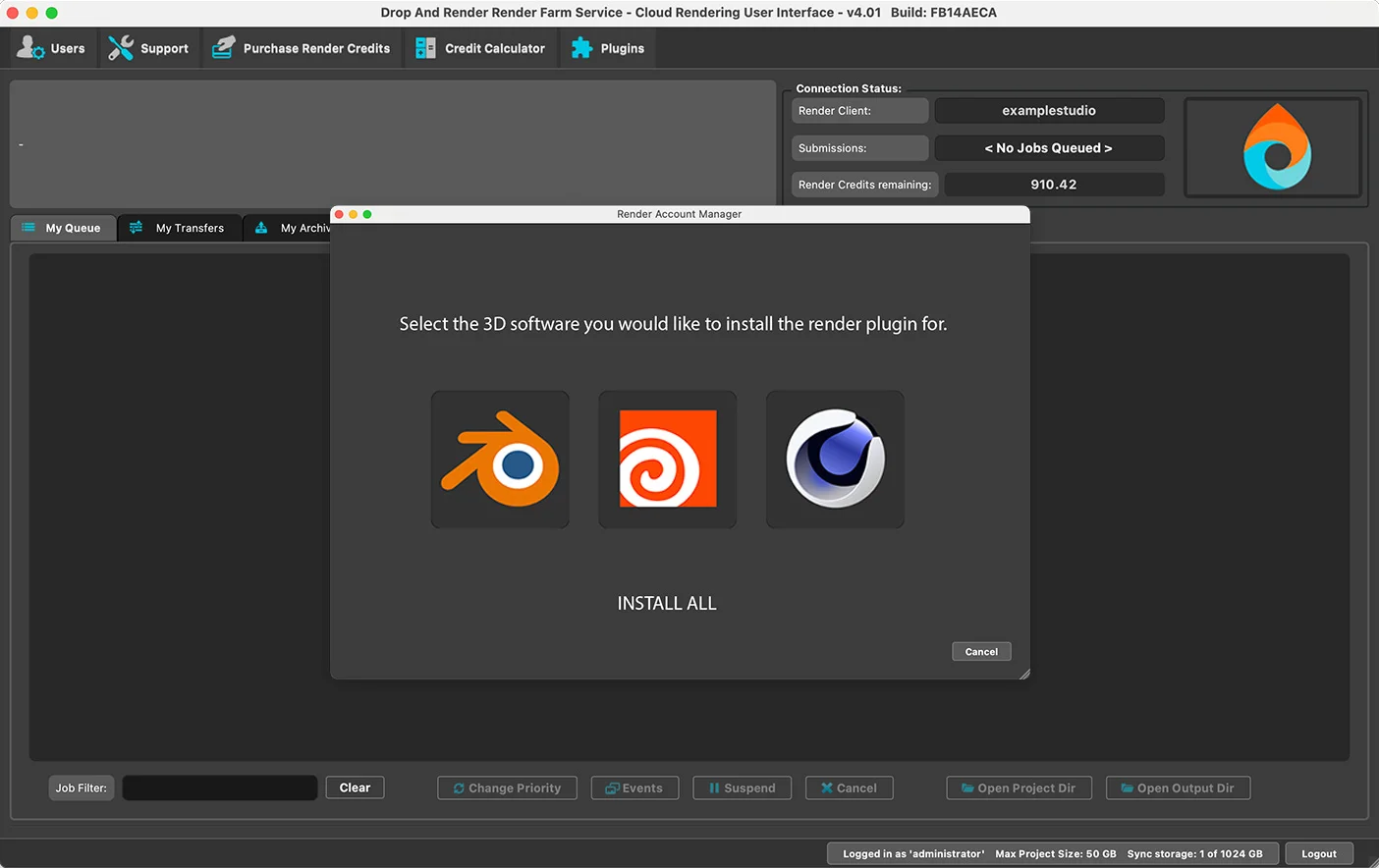Click the Drop And Render flame logo
1379x868 pixels.
(x=1275, y=147)
